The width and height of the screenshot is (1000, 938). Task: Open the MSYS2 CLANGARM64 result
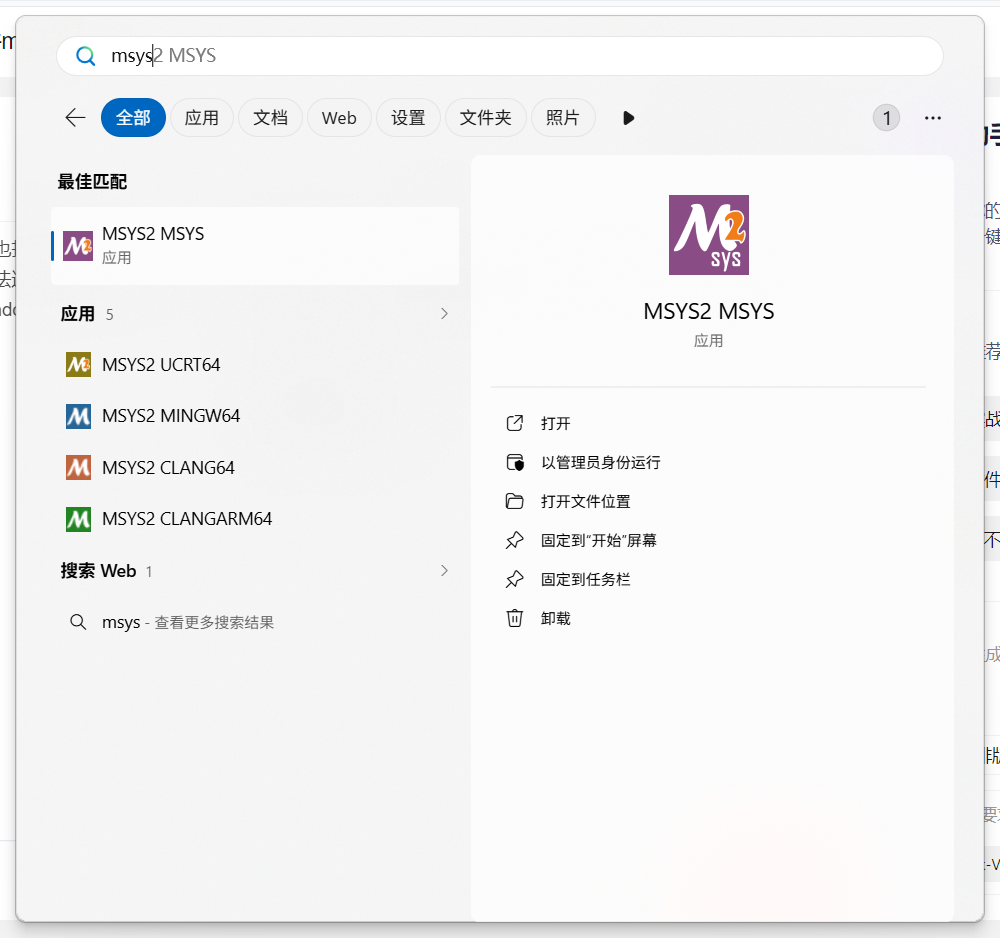[255, 519]
